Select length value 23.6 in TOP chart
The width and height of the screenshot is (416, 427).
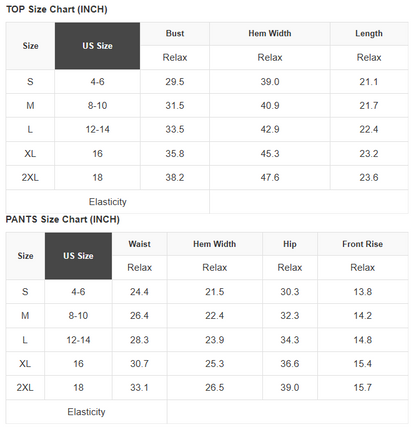point(369,178)
